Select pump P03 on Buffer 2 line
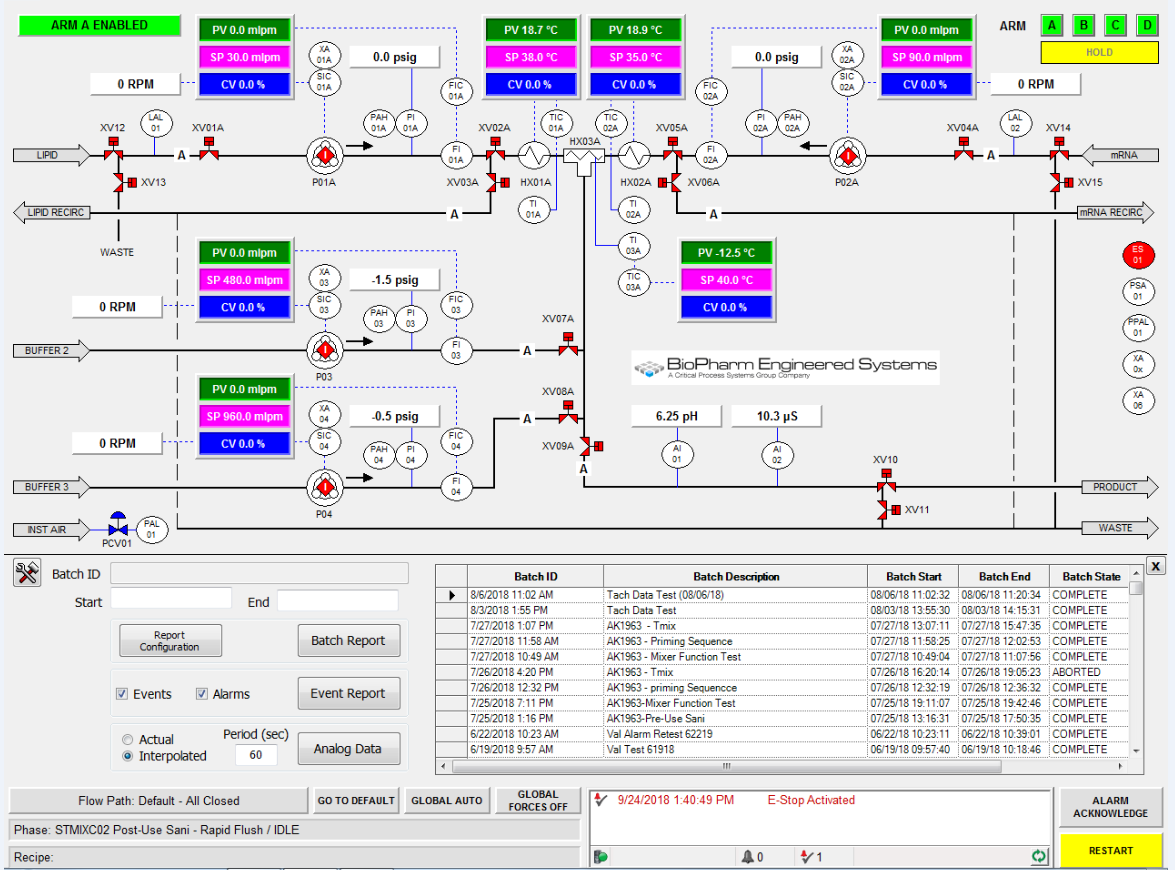Screen dimensions: 1175x870 coord(325,350)
